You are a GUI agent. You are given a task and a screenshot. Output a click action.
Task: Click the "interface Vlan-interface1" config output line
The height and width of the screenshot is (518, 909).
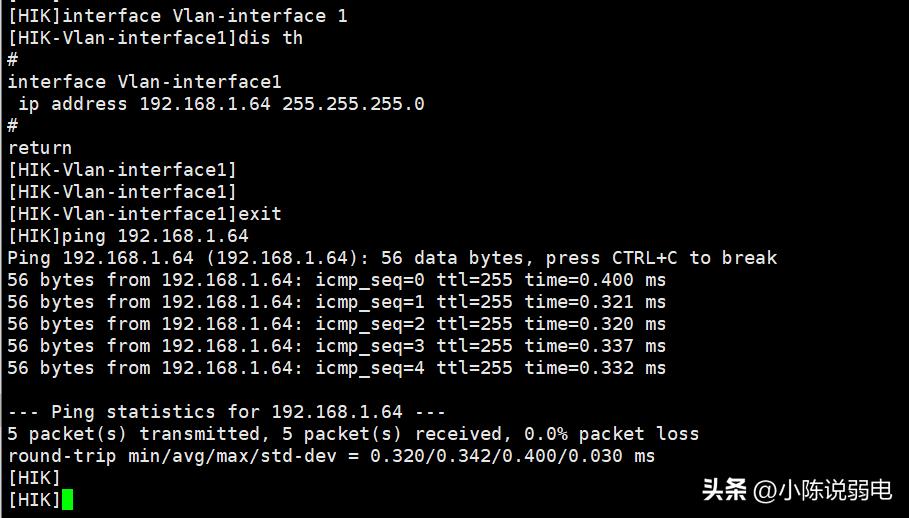point(145,82)
